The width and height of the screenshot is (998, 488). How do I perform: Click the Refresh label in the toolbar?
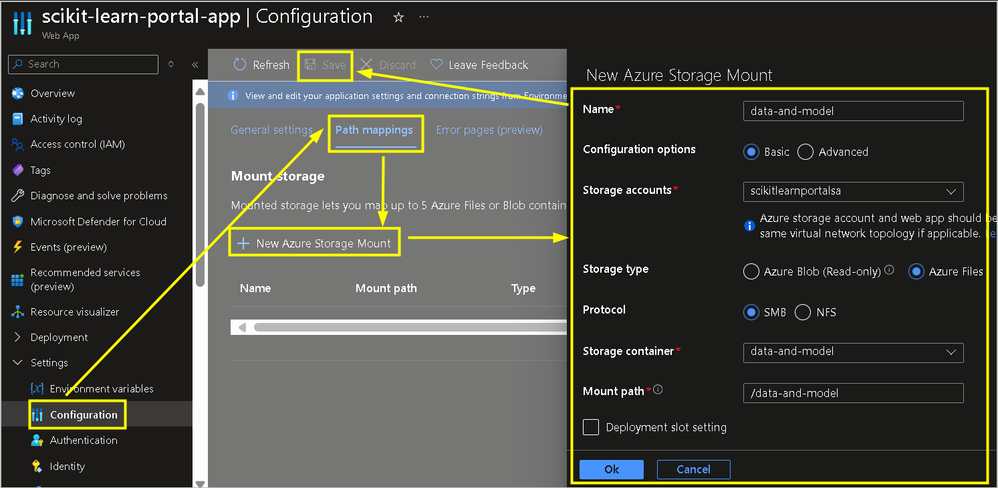pos(271,65)
